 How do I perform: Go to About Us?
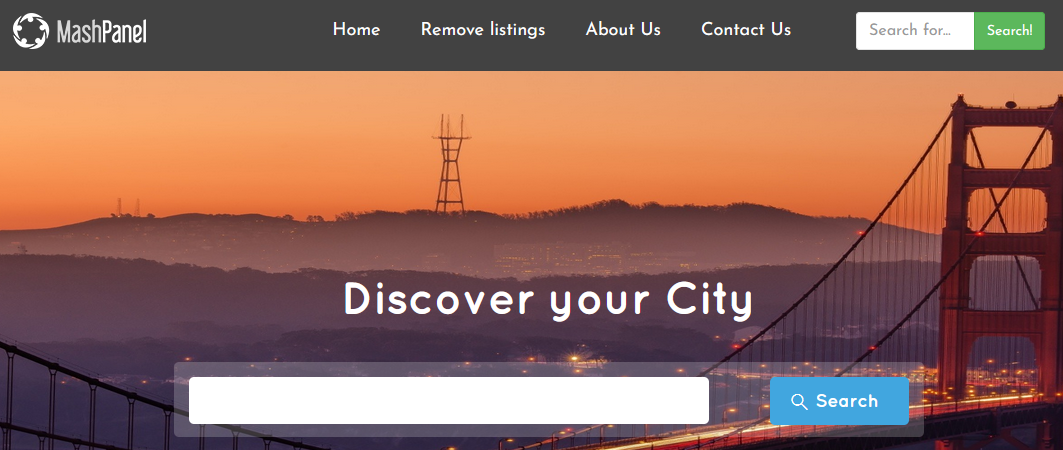[x=623, y=30]
